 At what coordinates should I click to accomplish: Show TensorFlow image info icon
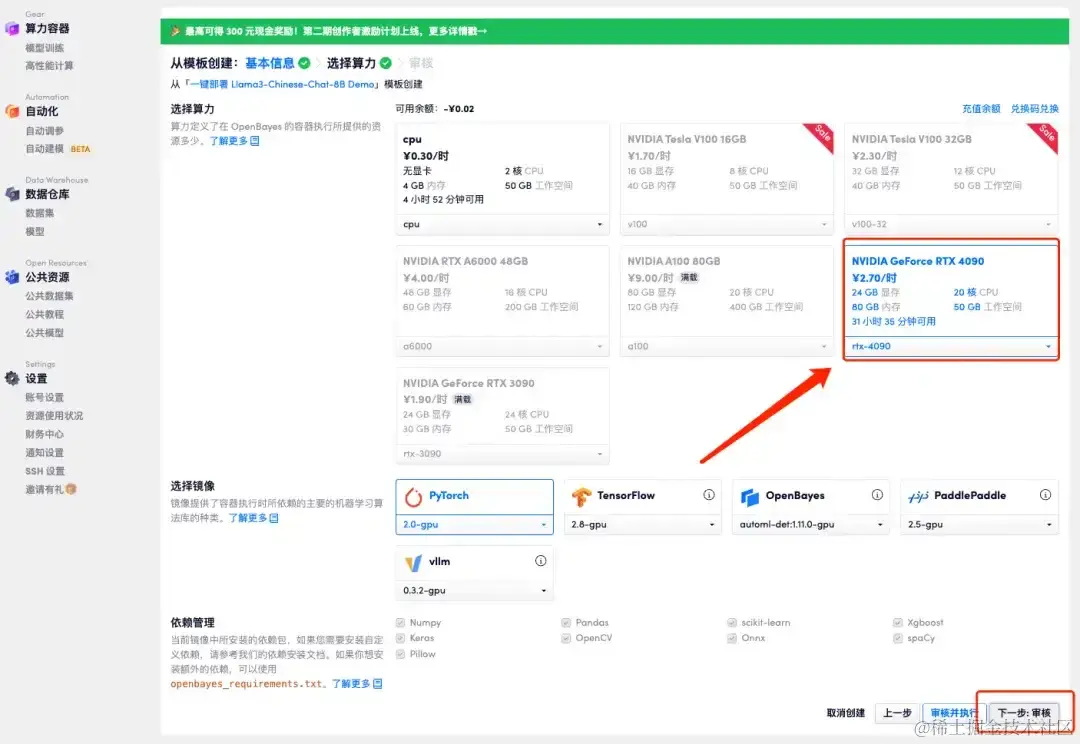click(x=709, y=495)
